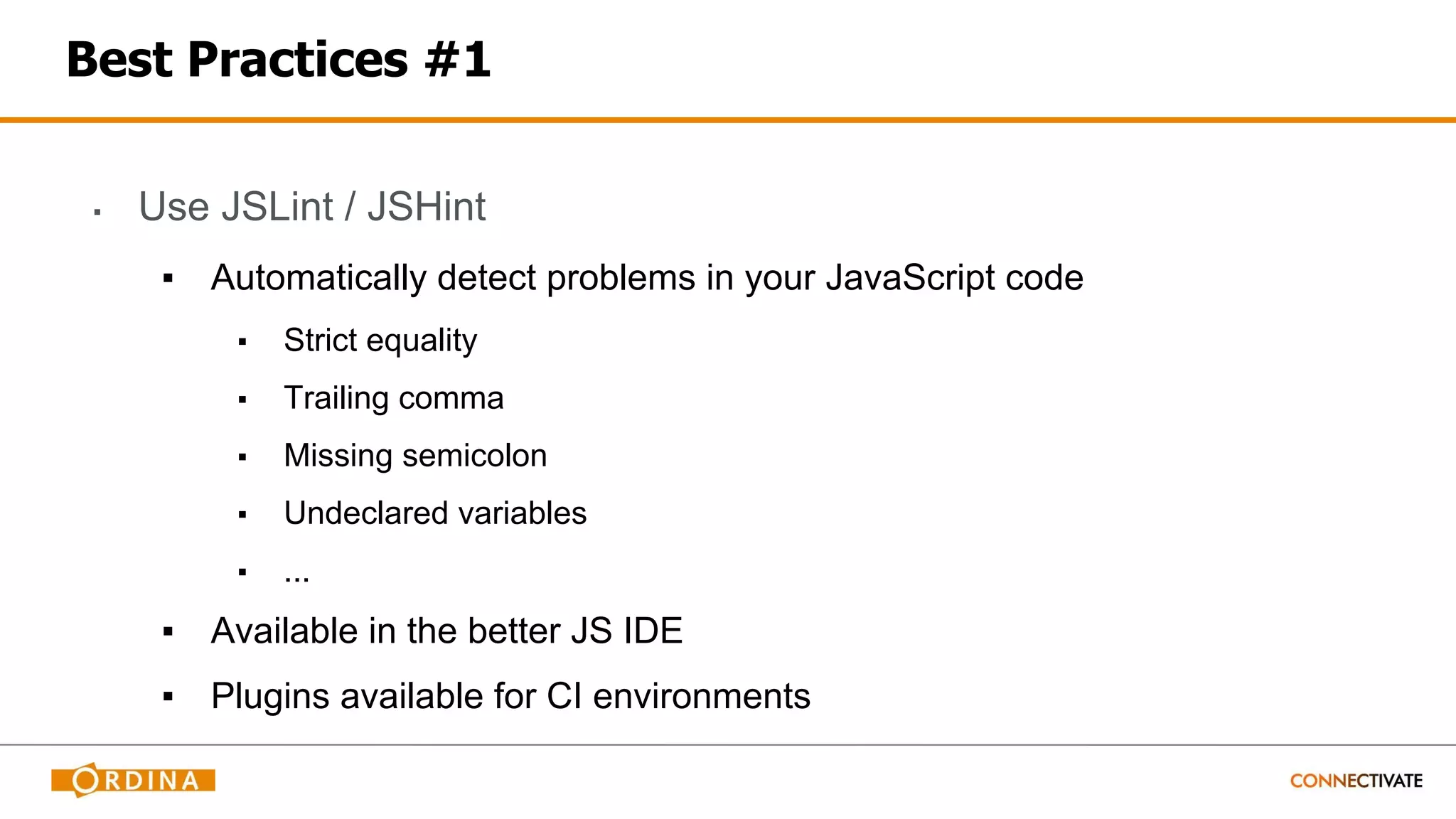The height and width of the screenshot is (819, 1456).
Task: Click the Connectivate logo
Action: coord(1356,781)
